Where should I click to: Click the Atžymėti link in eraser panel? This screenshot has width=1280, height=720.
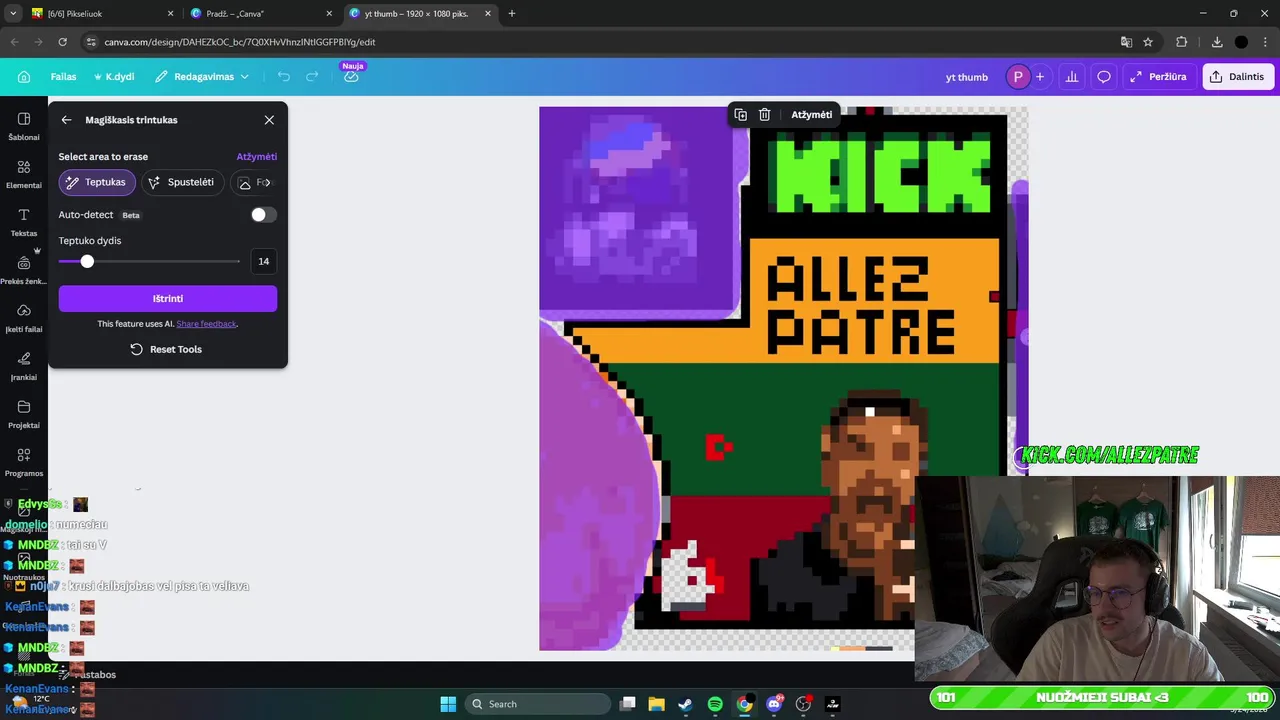(257, 157)
